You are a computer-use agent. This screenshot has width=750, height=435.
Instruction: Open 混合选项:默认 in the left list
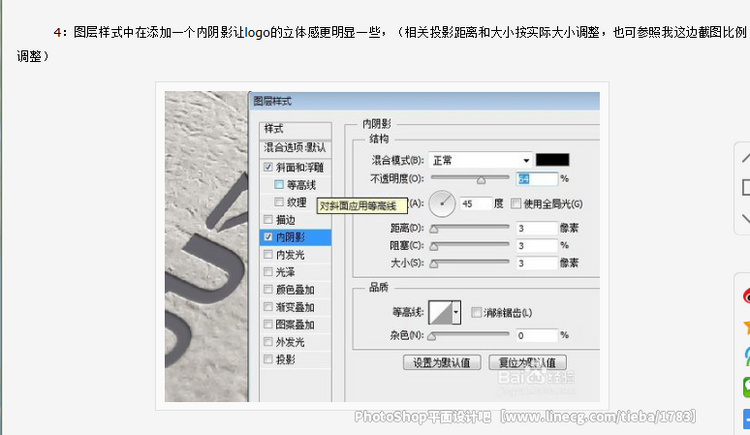(296, 148)
